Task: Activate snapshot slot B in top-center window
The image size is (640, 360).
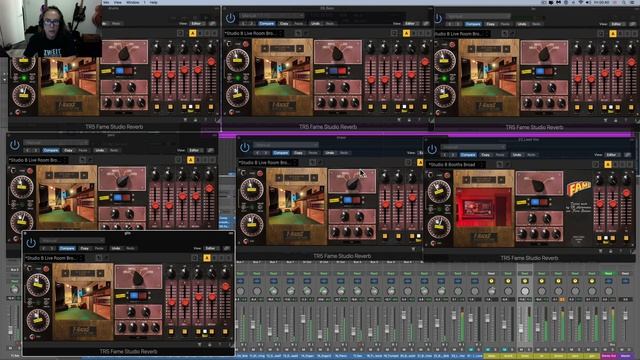Action: pyautogui.click(x=414, y=33)
